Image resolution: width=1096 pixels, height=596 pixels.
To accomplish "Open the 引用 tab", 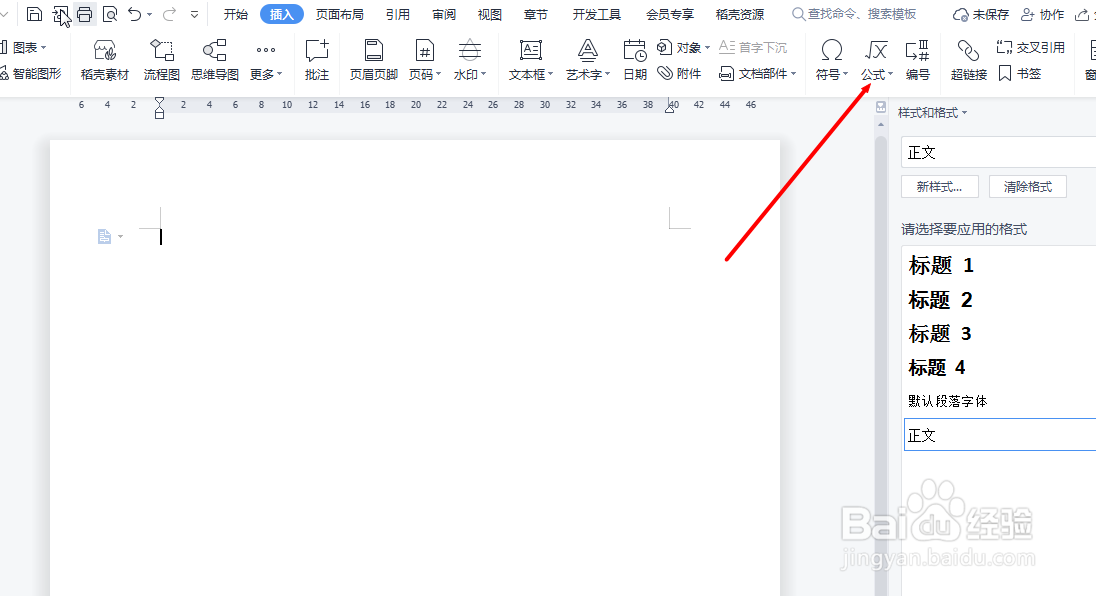I will point(398,14).
